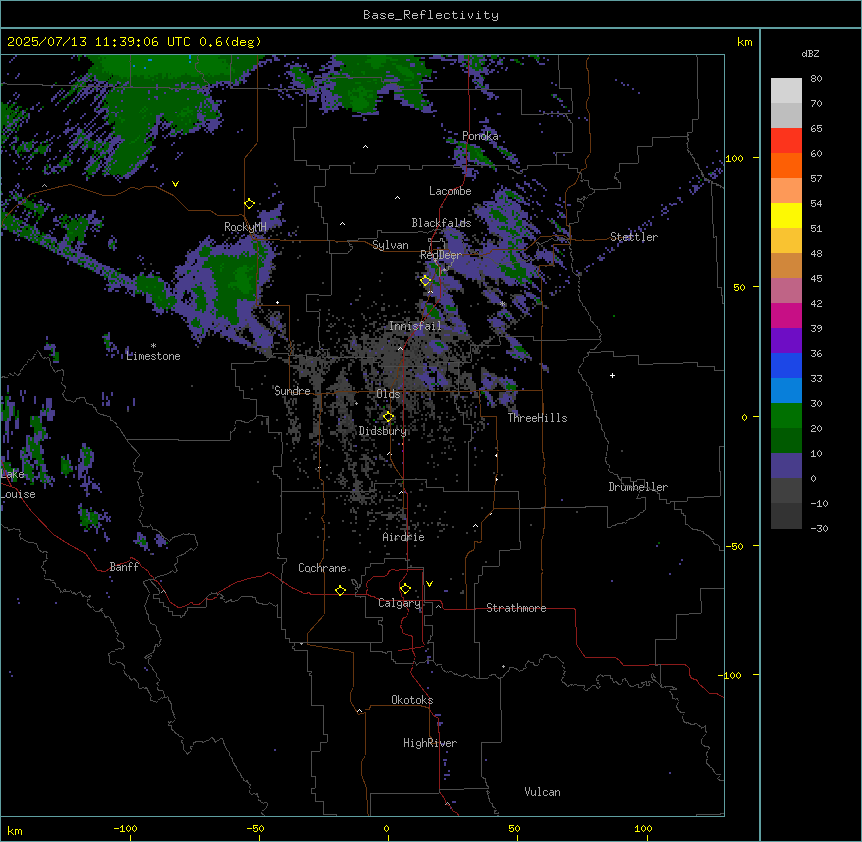The width and height of the screenshot is (862, 842).
Task: Click the Ponoka city label
Action: (x=480, y=136)
